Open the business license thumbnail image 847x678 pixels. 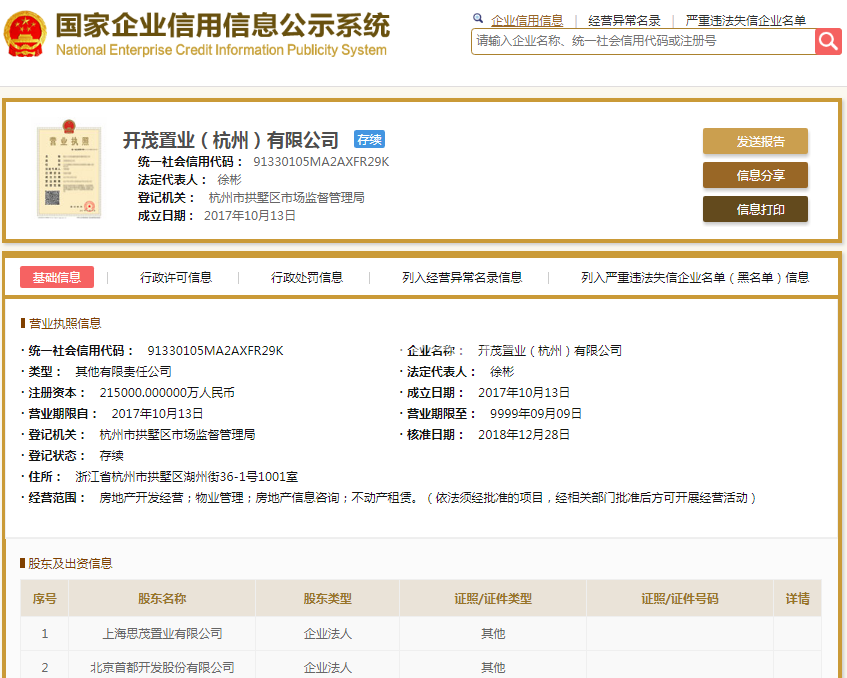(x=69, y=169)
